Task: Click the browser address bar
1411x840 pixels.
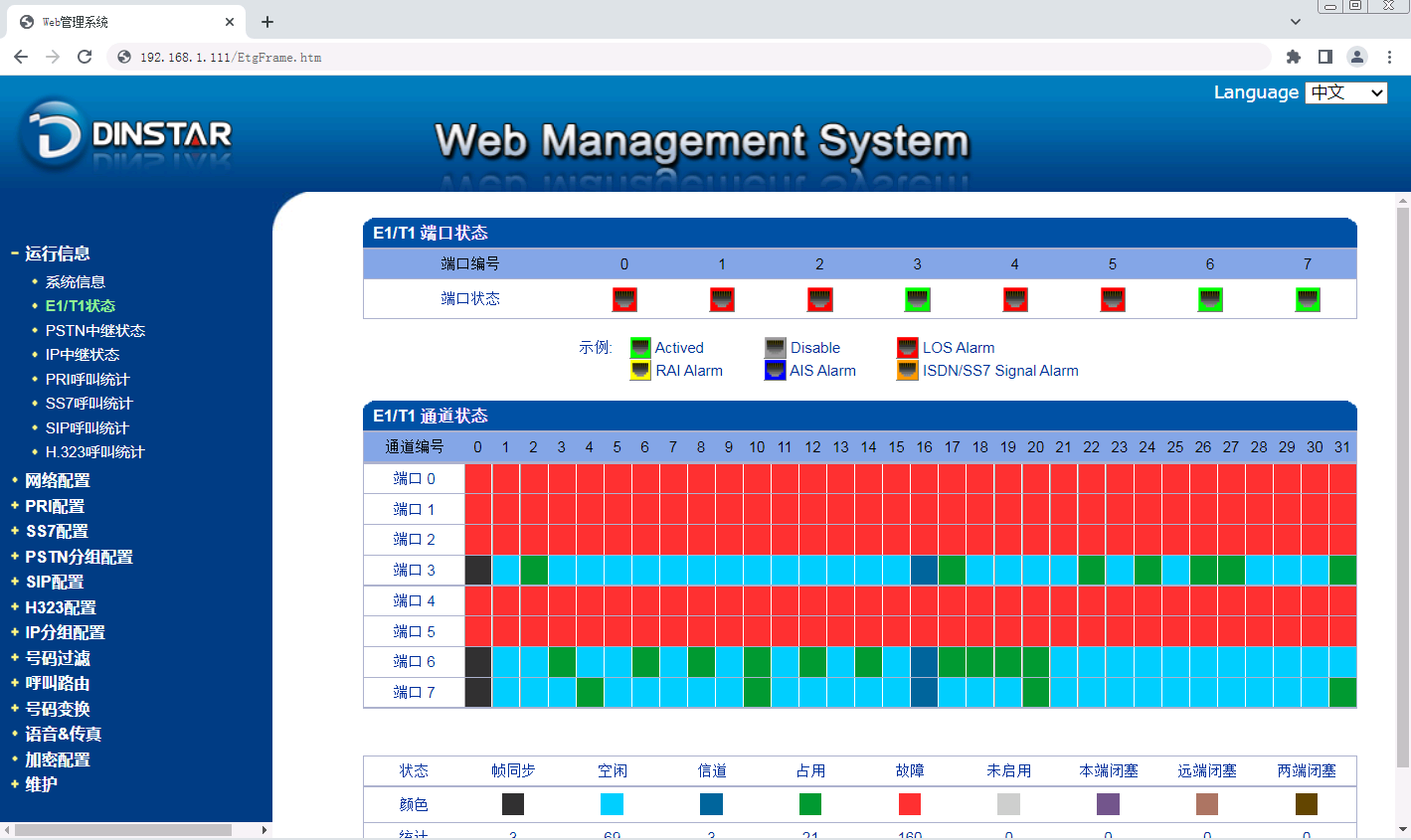Action: point(688,57)
